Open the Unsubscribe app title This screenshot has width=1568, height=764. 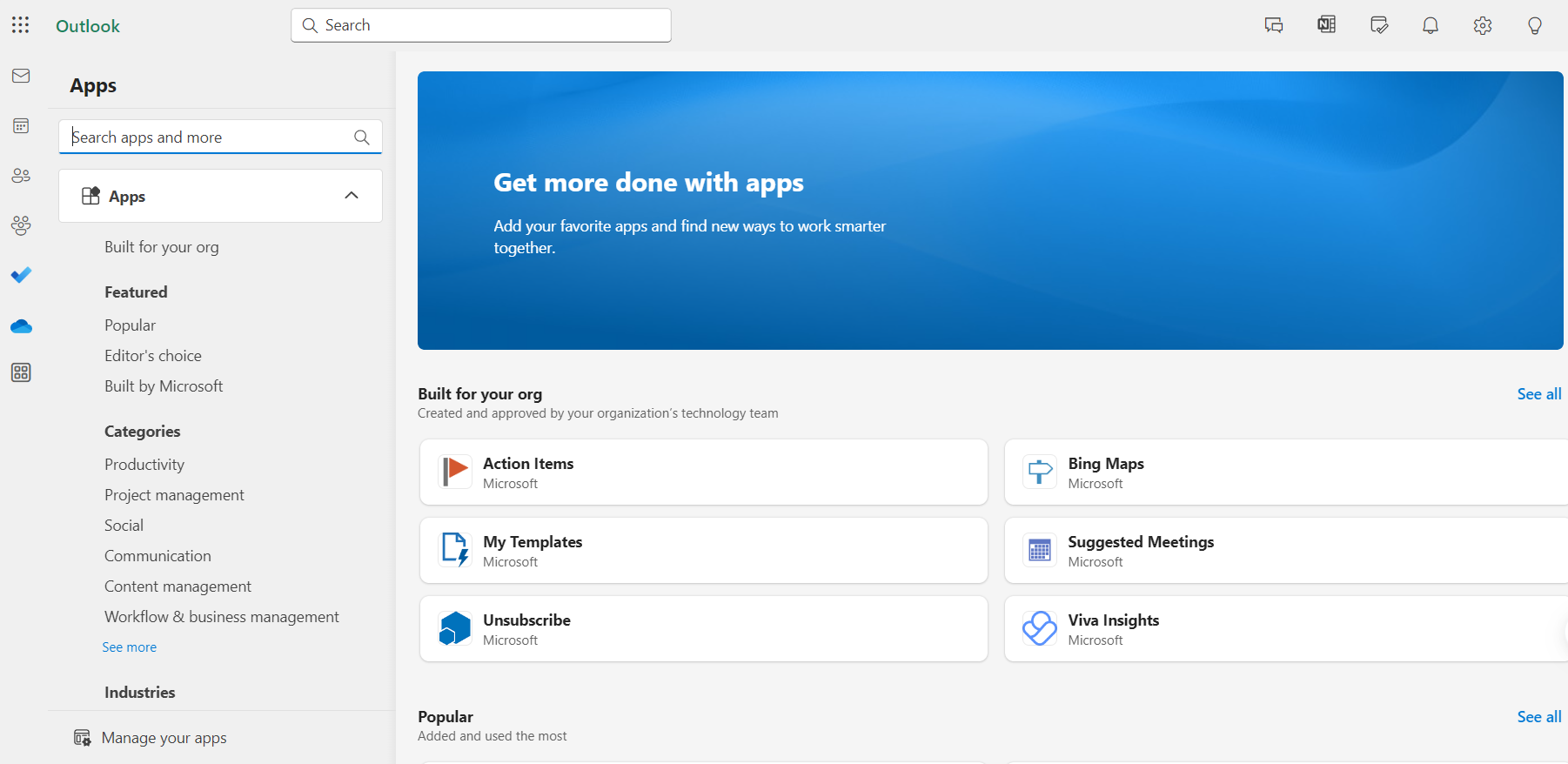526,620
